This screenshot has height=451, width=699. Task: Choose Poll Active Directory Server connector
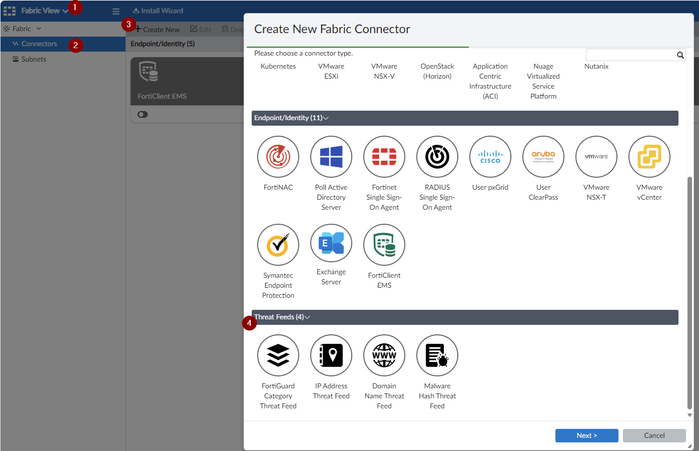[330, 157]
